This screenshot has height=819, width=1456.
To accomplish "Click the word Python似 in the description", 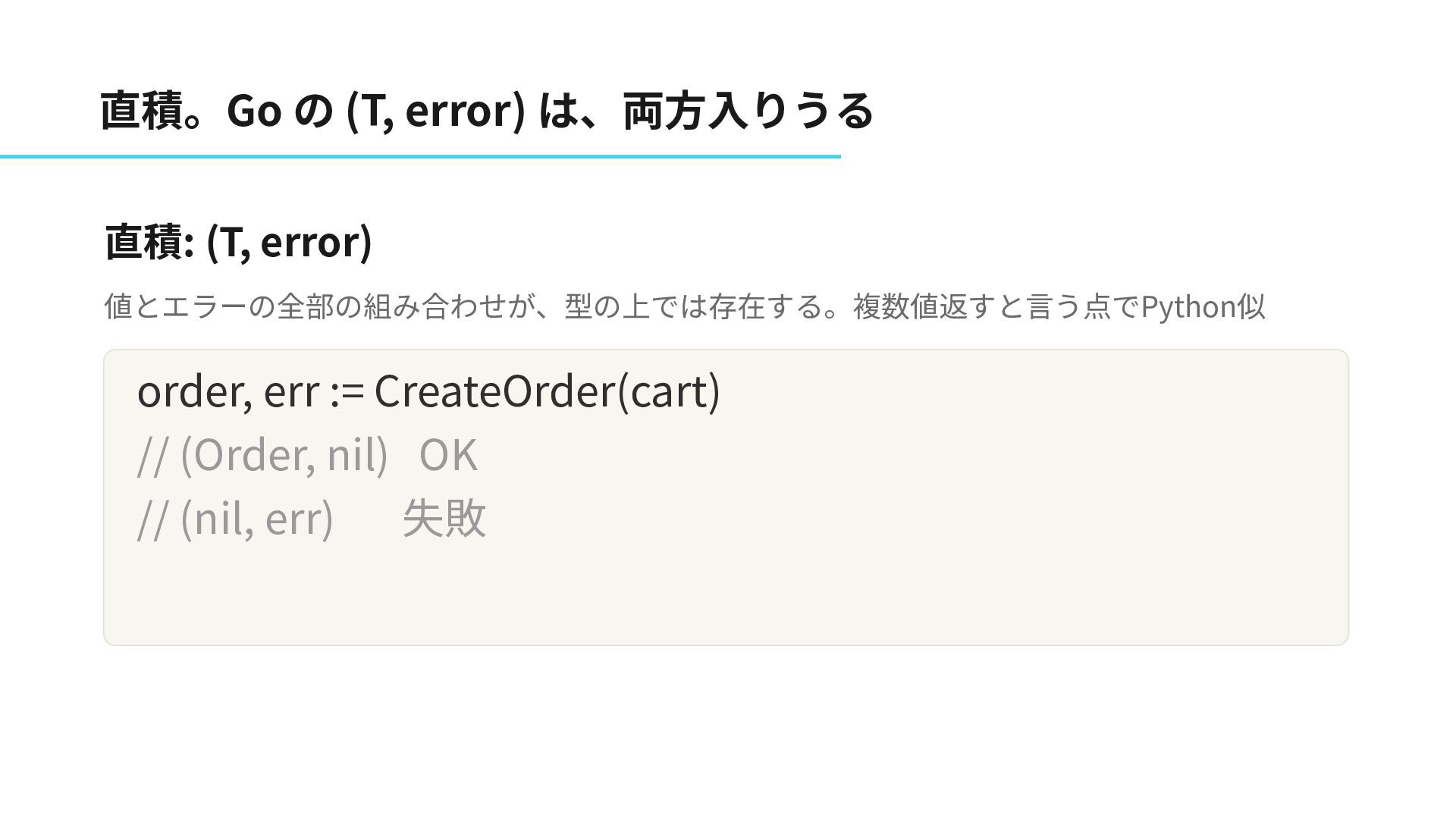I will pos(1203,306).
